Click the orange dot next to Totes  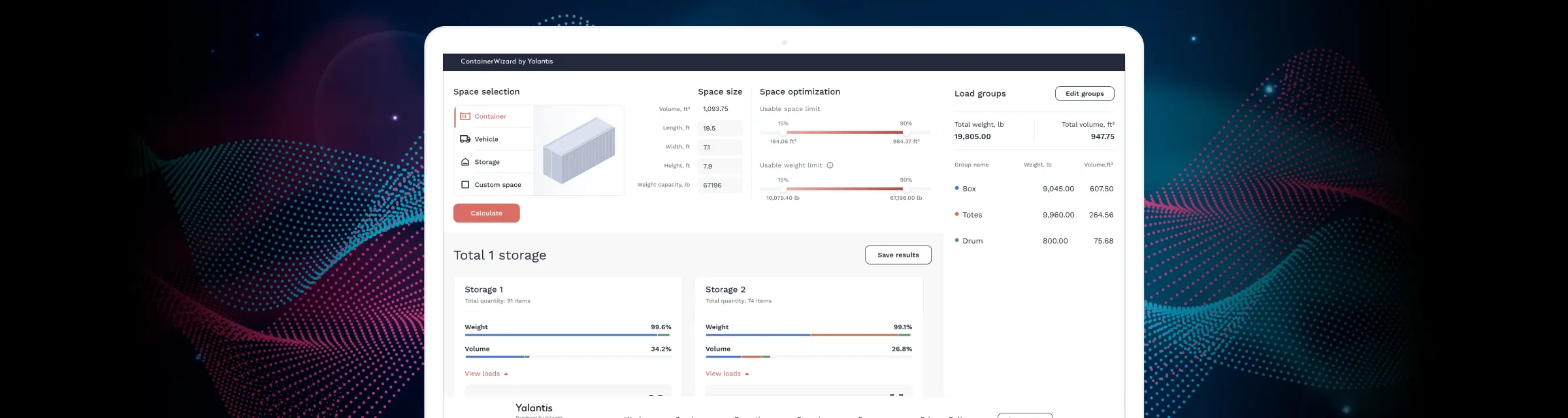[956, 214]
